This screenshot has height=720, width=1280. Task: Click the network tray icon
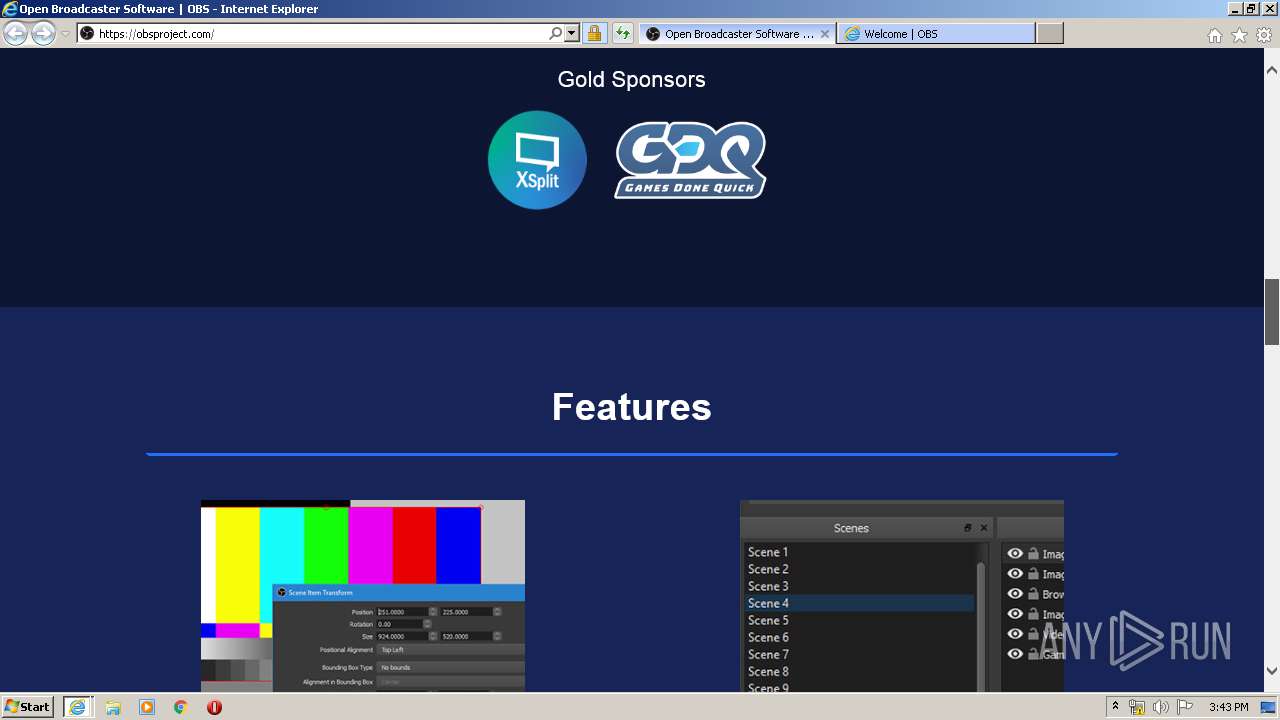point(1137,707)
